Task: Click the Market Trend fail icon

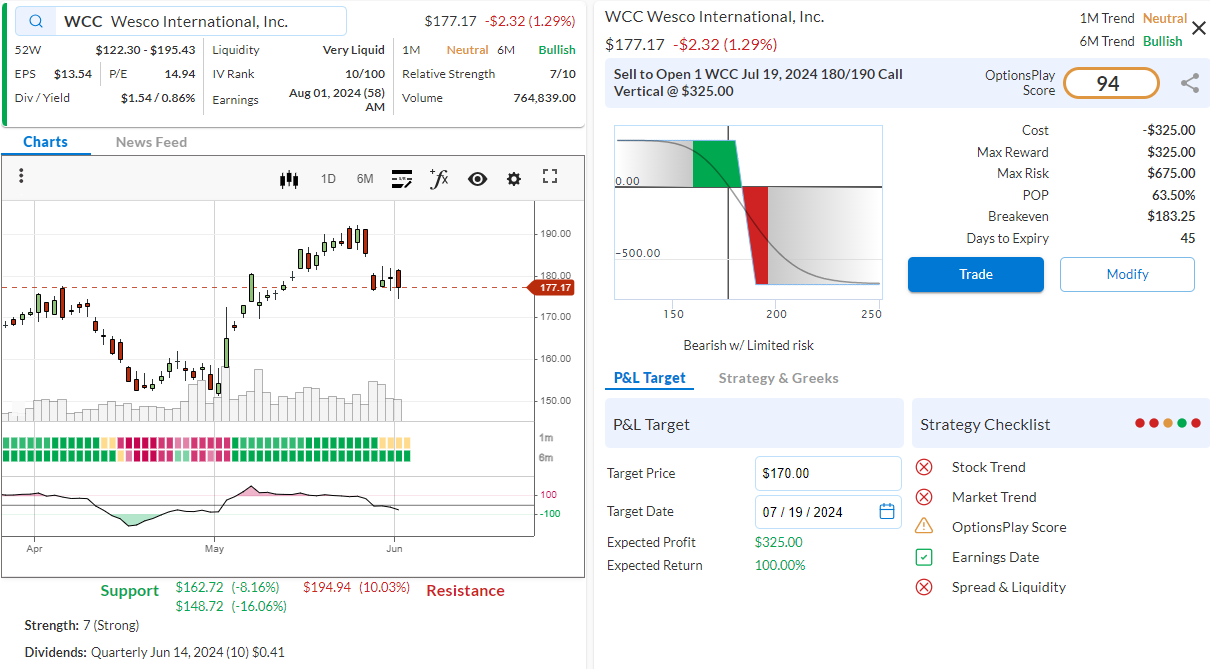Action: 924,497
